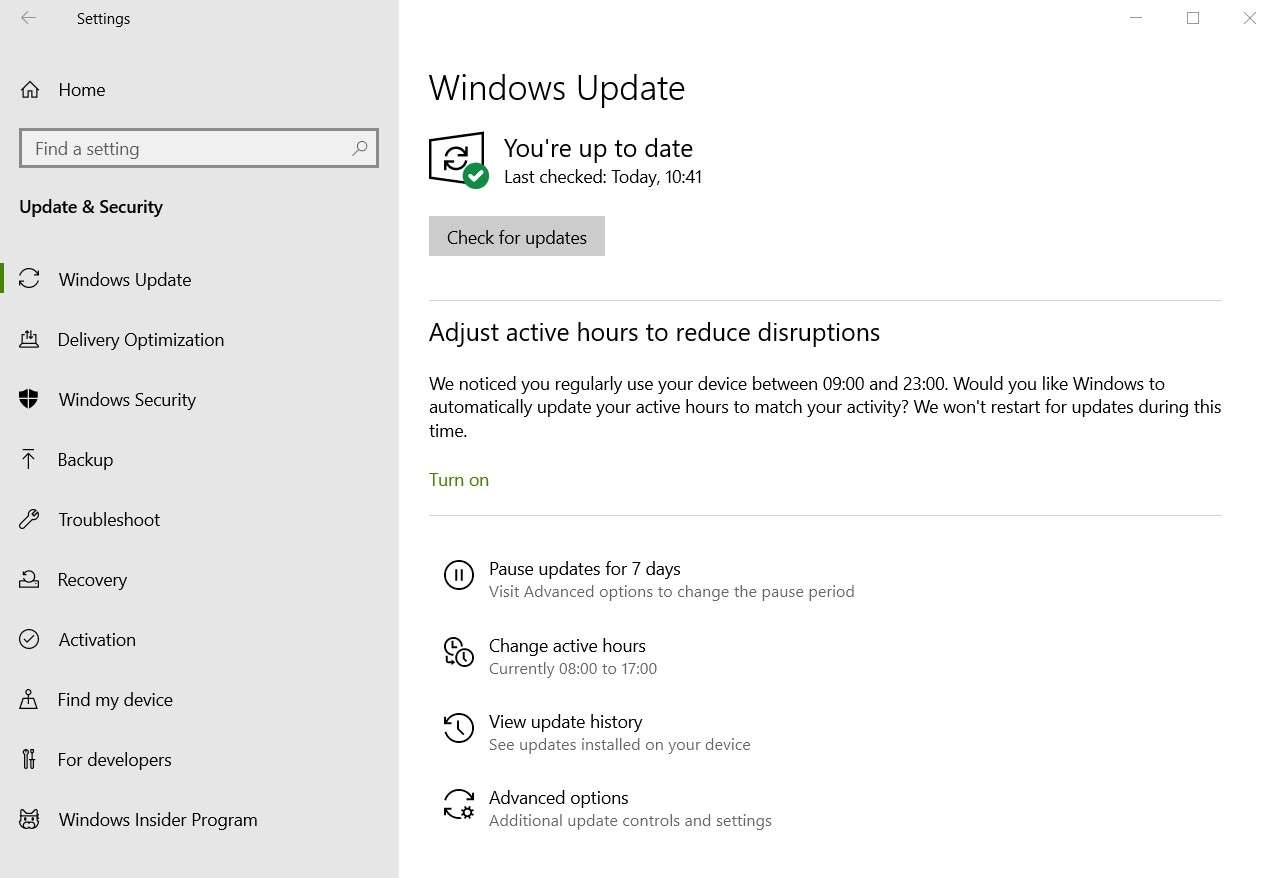
Task: Click 'Additional update controls and settings' text
Action: [630, 821]
